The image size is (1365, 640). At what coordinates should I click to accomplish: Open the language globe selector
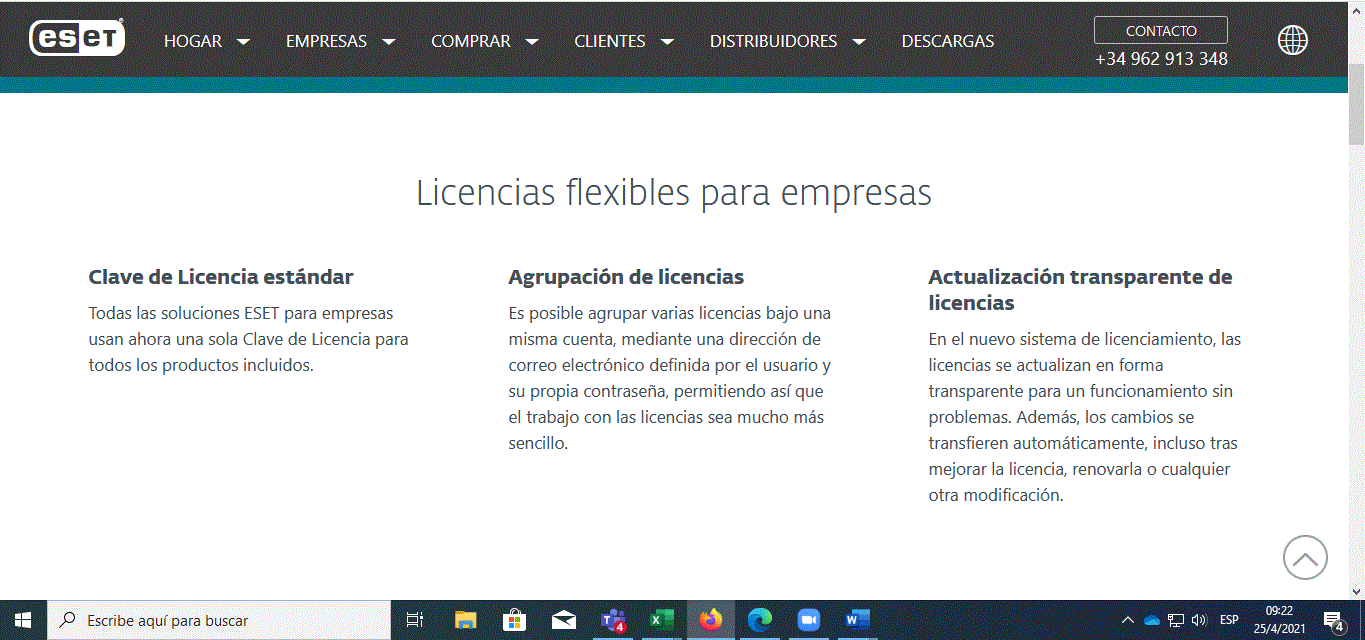1292,40
